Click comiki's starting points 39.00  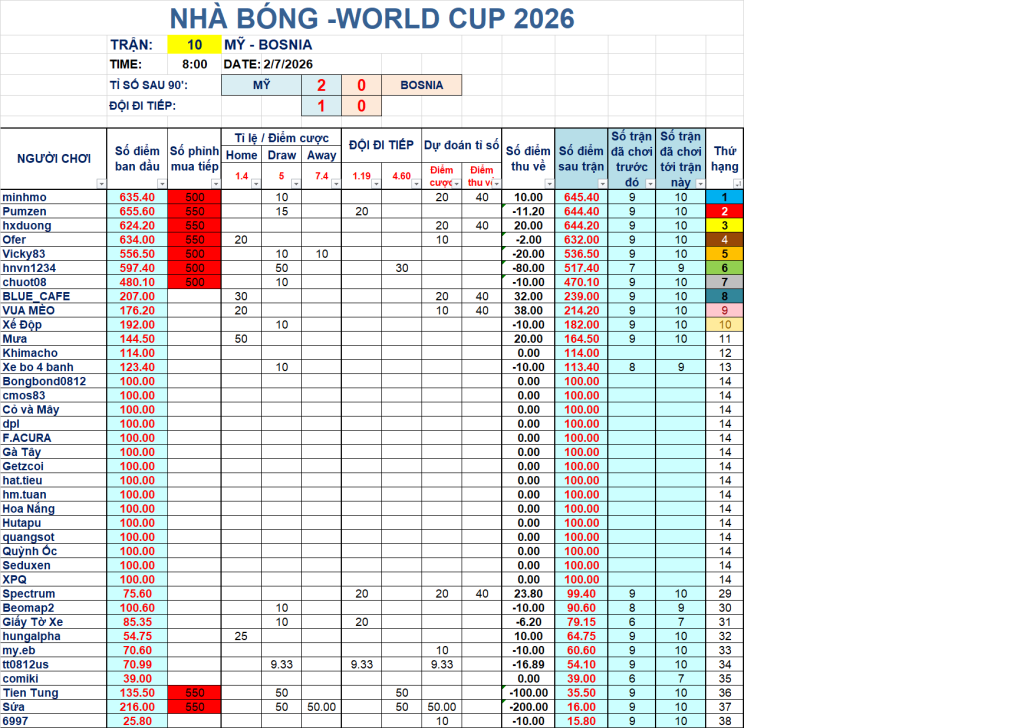[137, 678]
